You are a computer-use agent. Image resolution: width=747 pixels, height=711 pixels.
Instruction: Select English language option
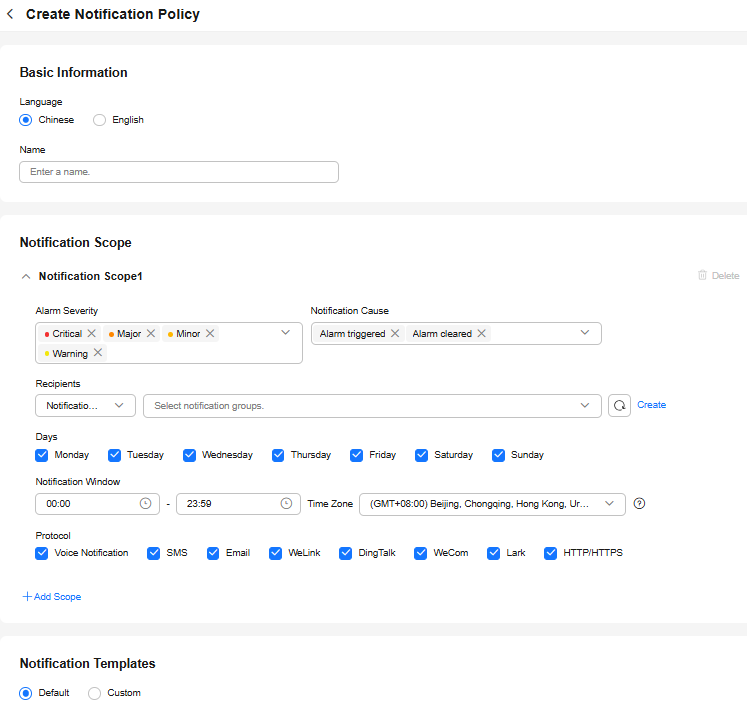[x=100, y=120]
